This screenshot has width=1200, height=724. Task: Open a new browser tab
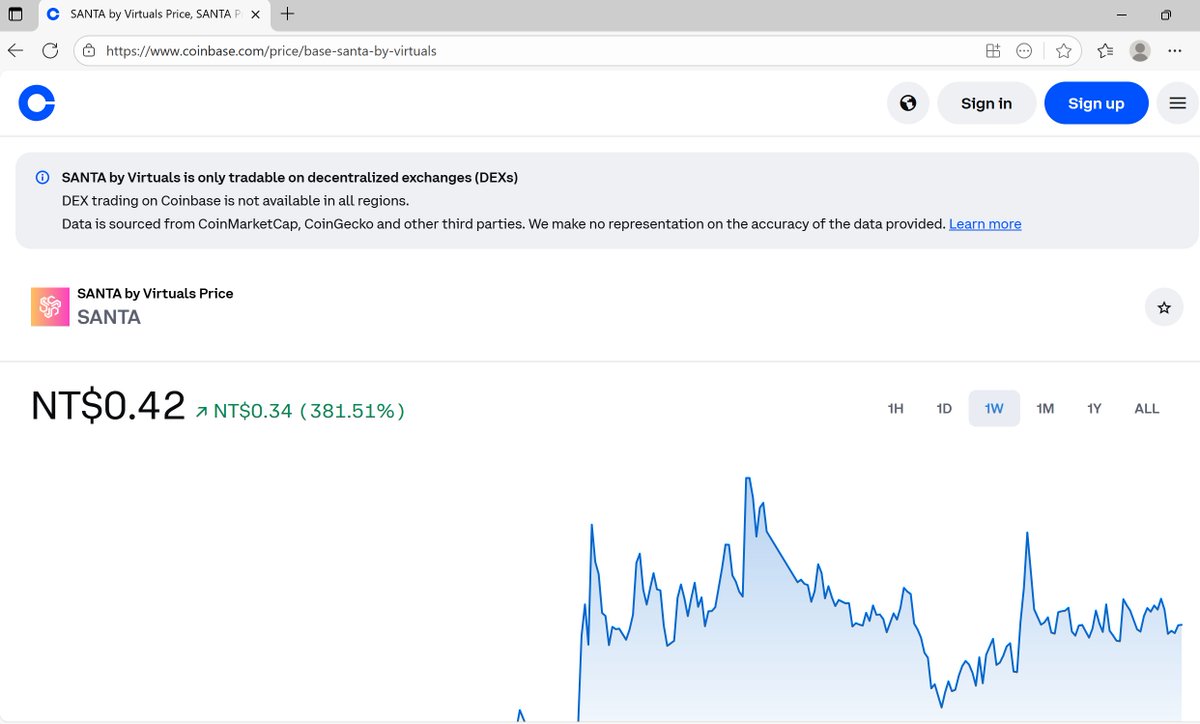click(288, 14)
